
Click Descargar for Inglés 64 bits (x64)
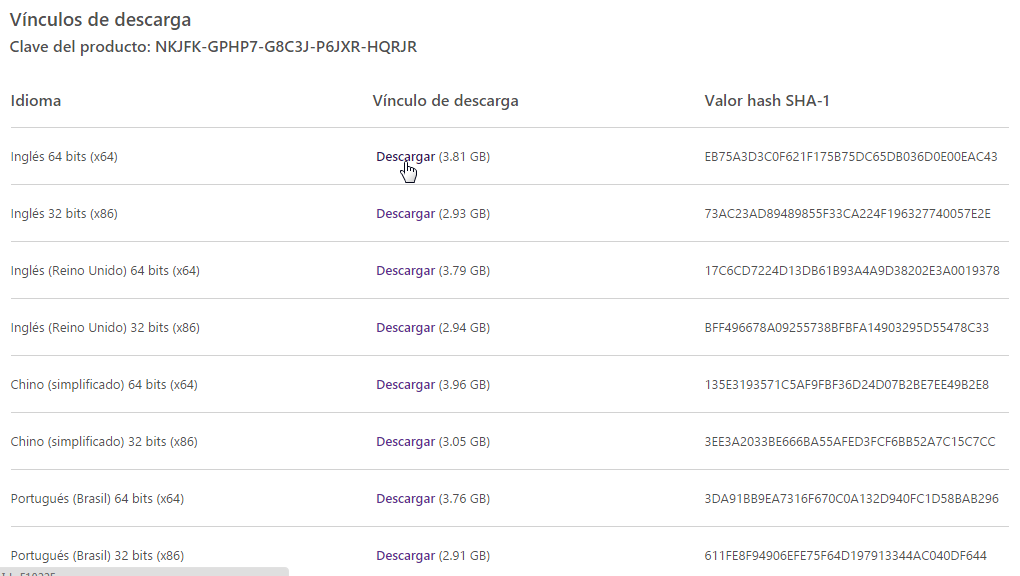405,157
